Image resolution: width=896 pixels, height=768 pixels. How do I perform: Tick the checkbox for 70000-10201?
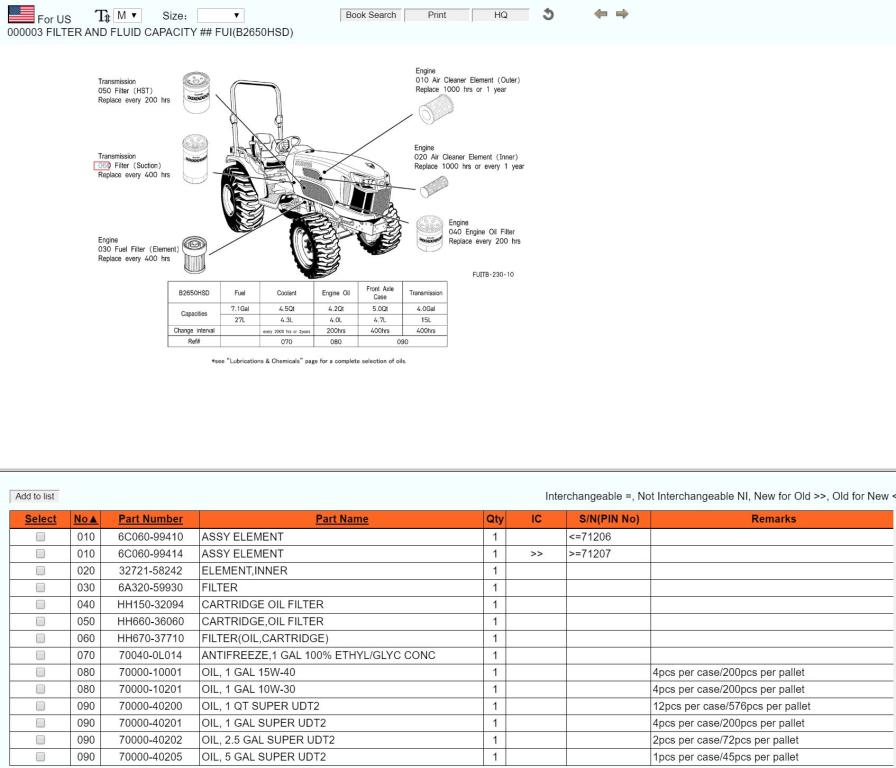41,689
